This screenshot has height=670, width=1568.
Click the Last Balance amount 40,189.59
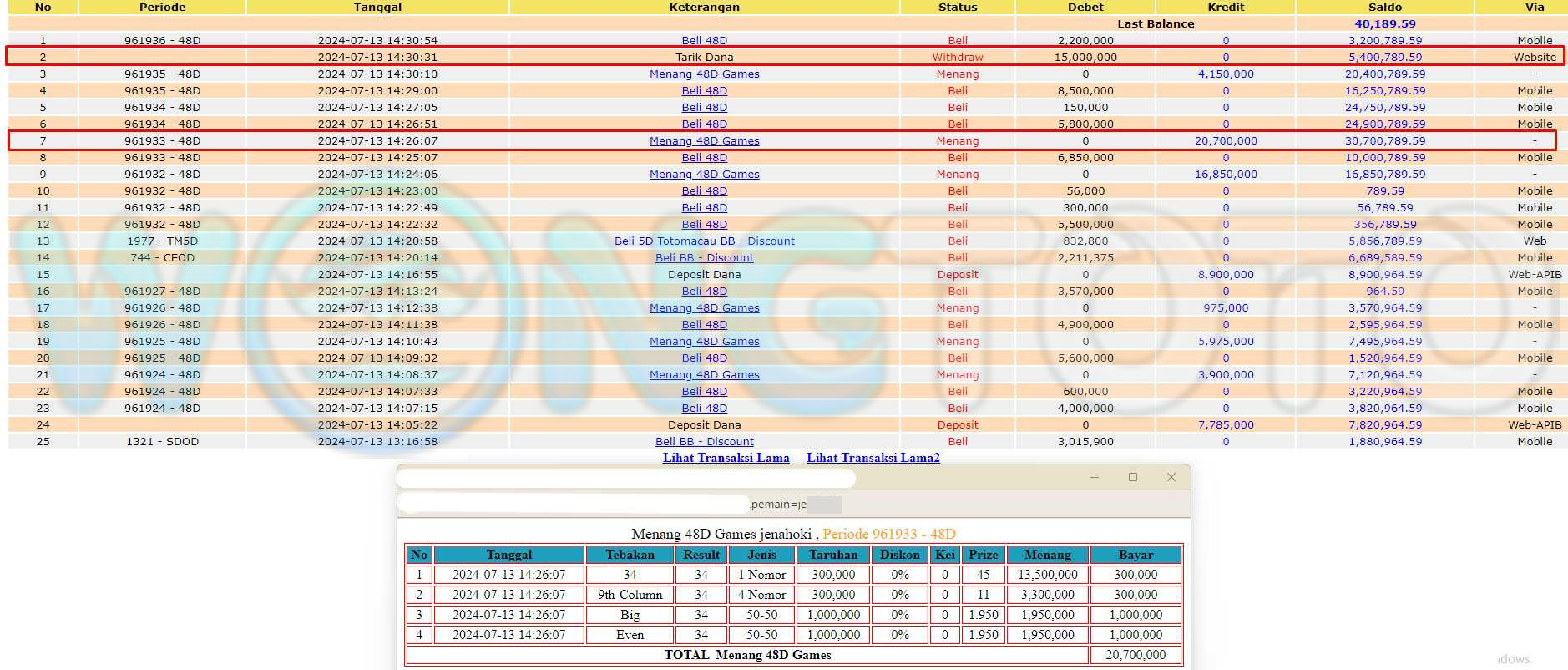click(x=1384, y=24)
